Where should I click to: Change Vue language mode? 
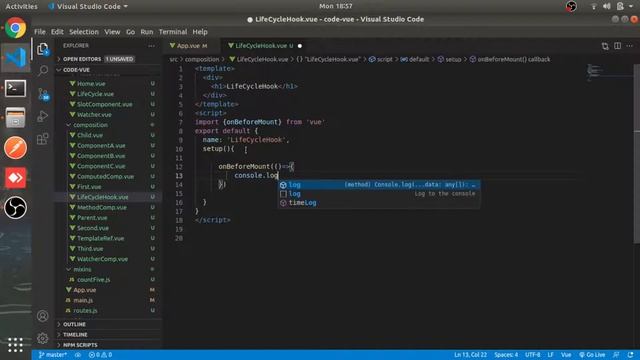point(566,355)
